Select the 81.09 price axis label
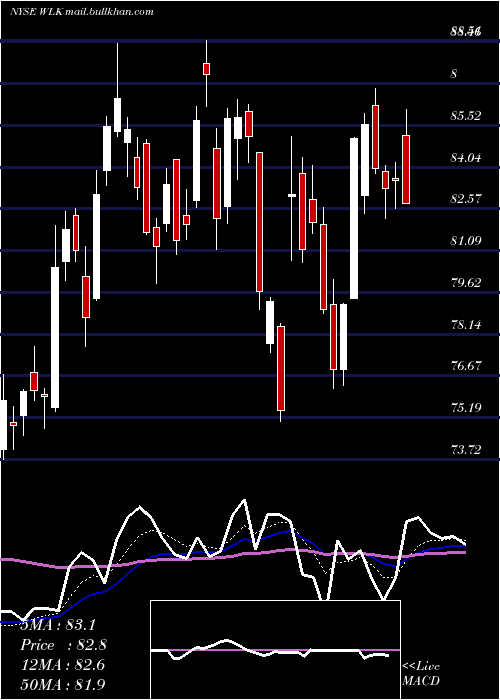 [466, 241]
